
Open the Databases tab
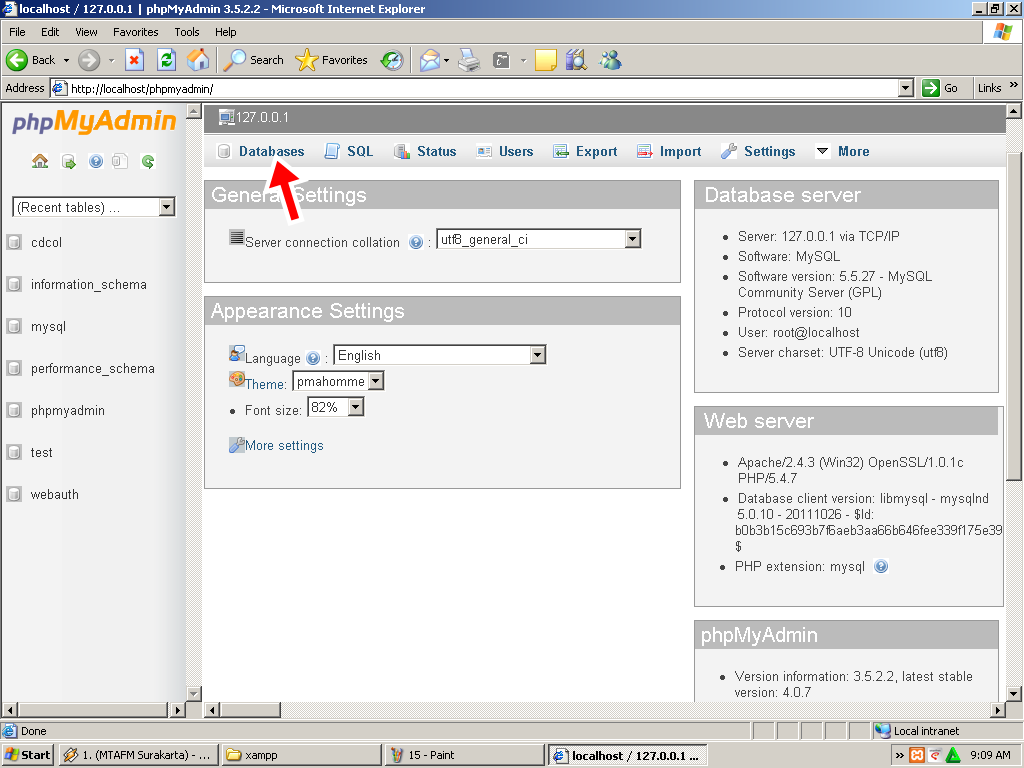click(x=261, y=152)
